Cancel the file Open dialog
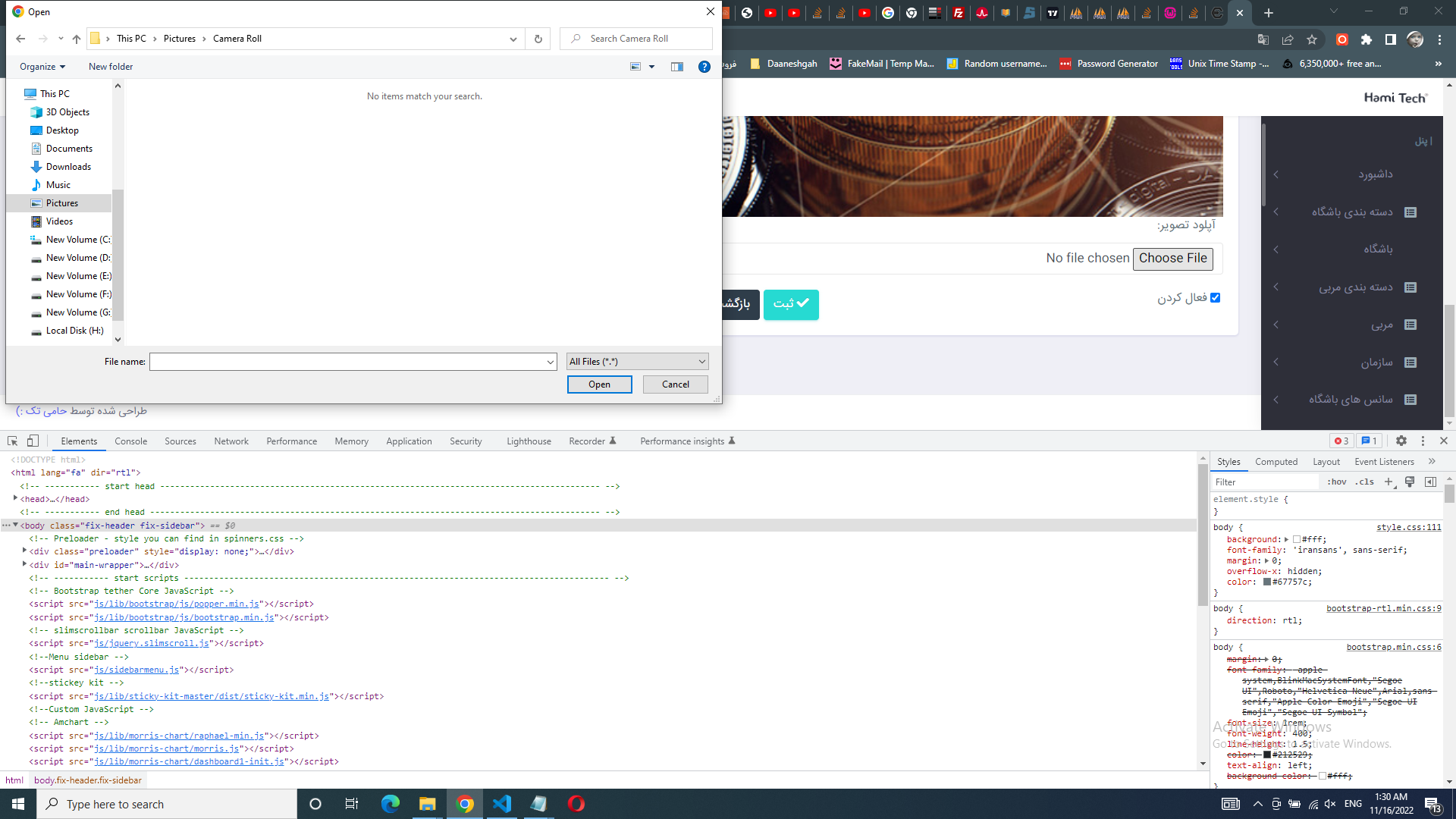 [x=676, y=384]
